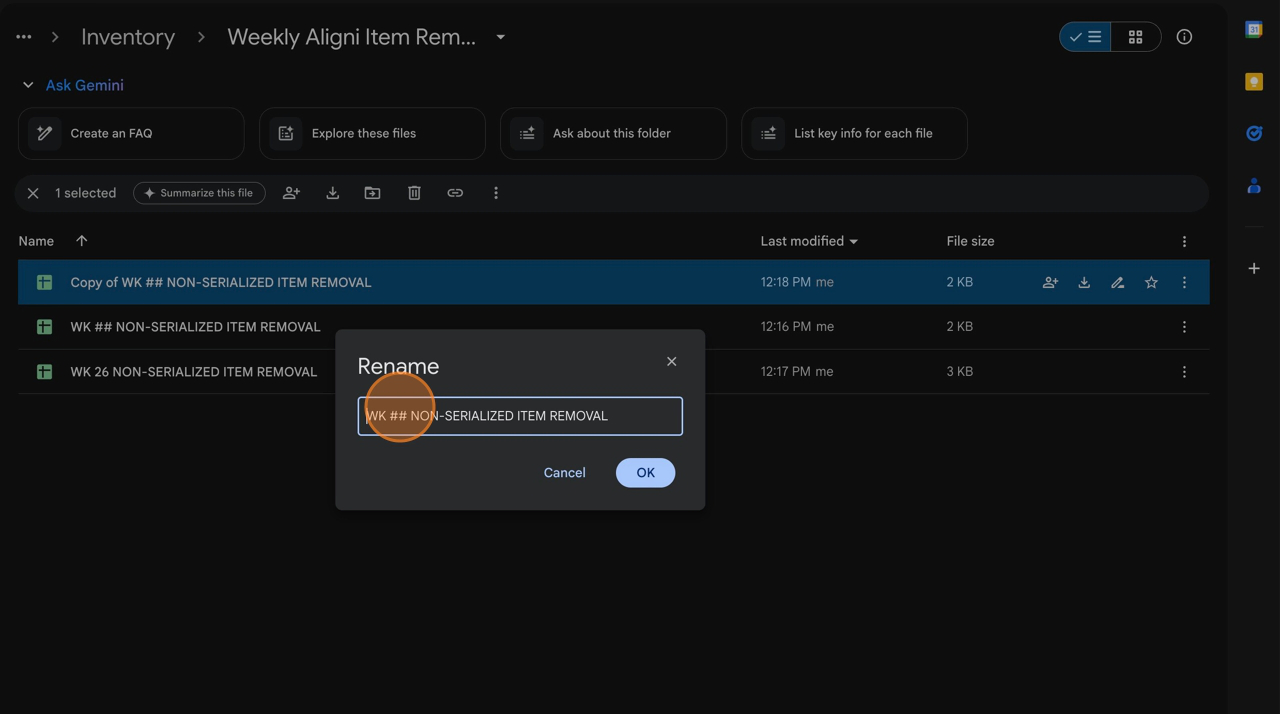Click the trash icon in the toolbar

pyautogui.click(x=414, y=193)
